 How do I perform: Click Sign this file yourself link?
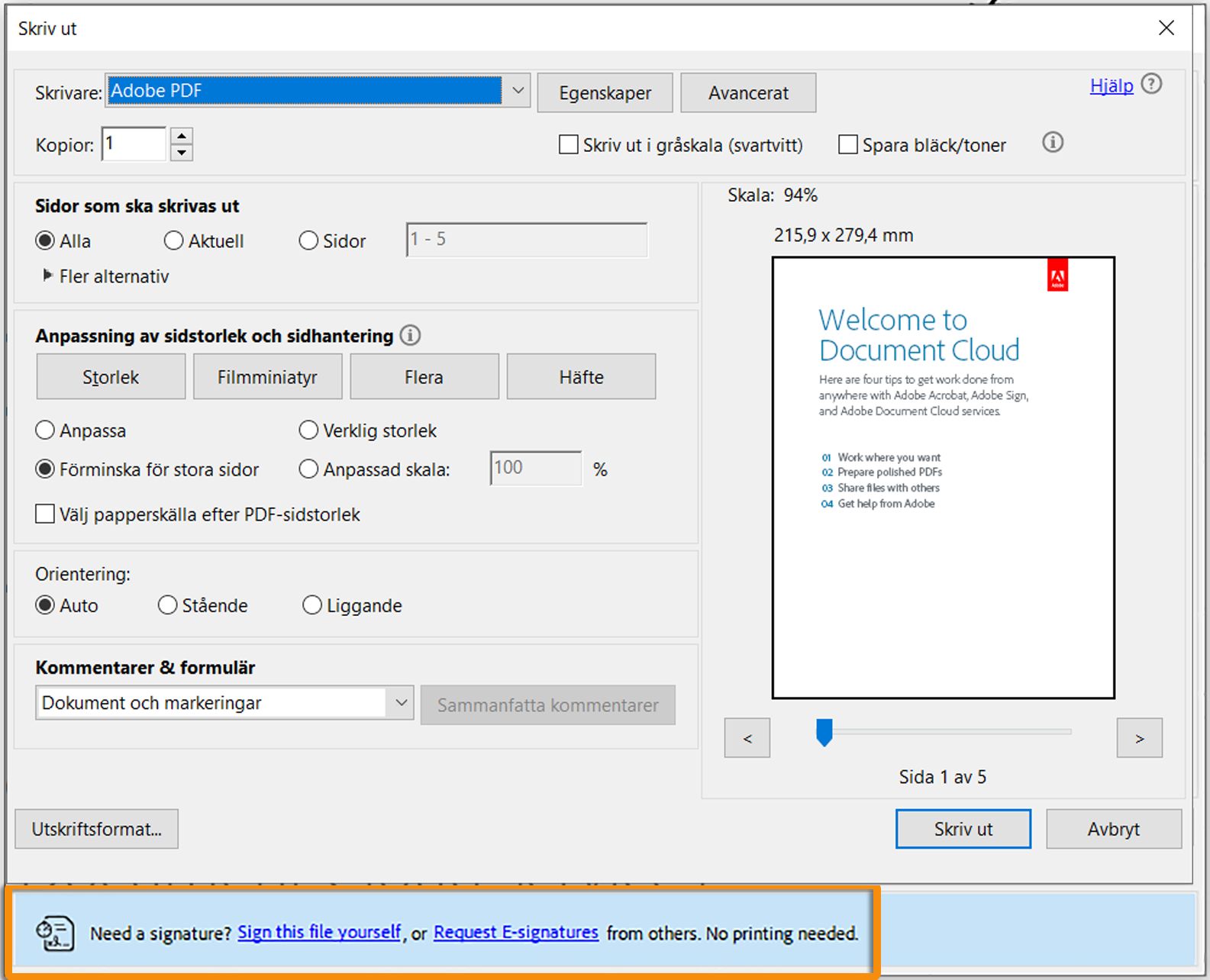(x=319, y=932)
